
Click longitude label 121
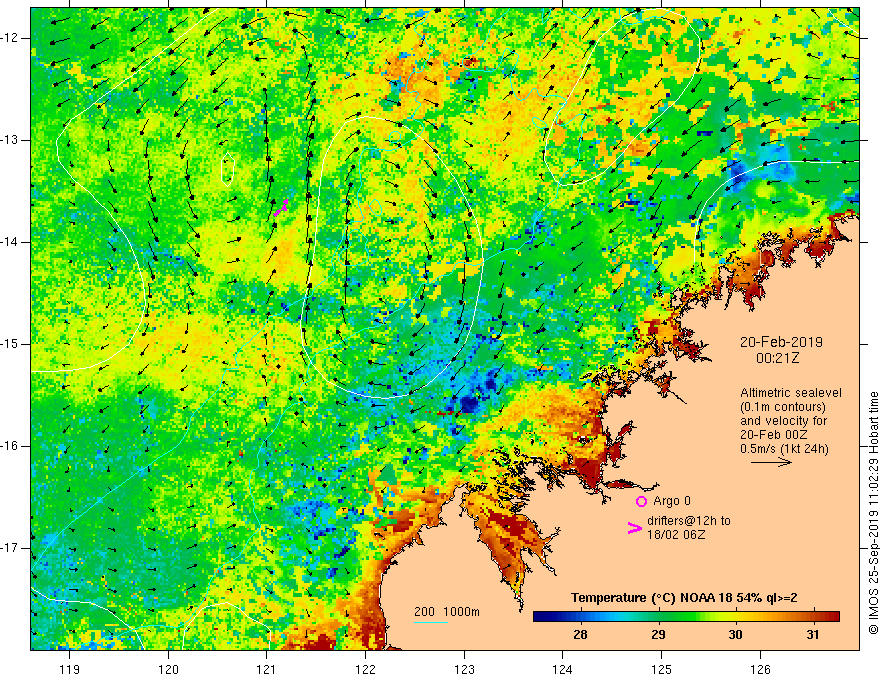coord(267,669)
